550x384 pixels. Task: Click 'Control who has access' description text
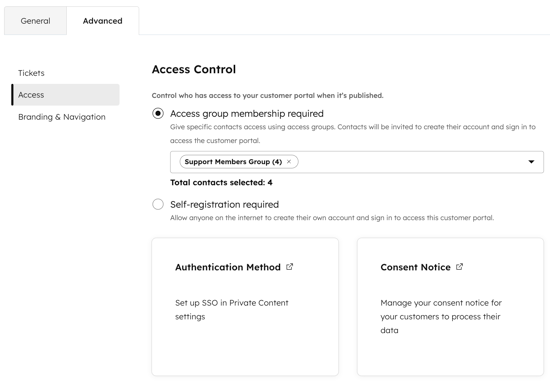click(267, 95)
